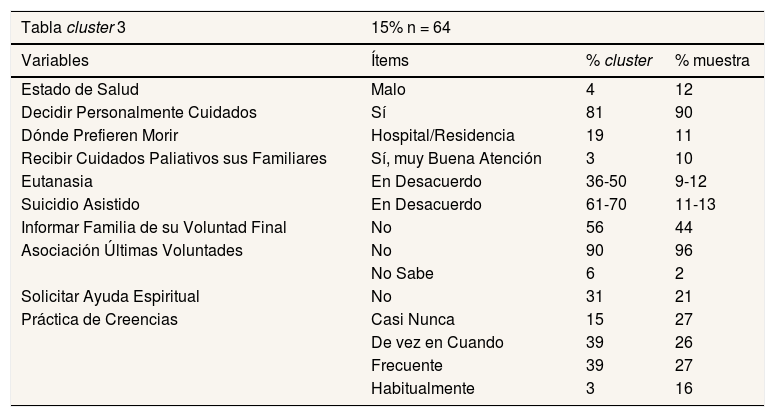775x417 pixels.
Task: Select the 'Asociación Últimas Voluntades' cell
Action: [x=132, y=250]
